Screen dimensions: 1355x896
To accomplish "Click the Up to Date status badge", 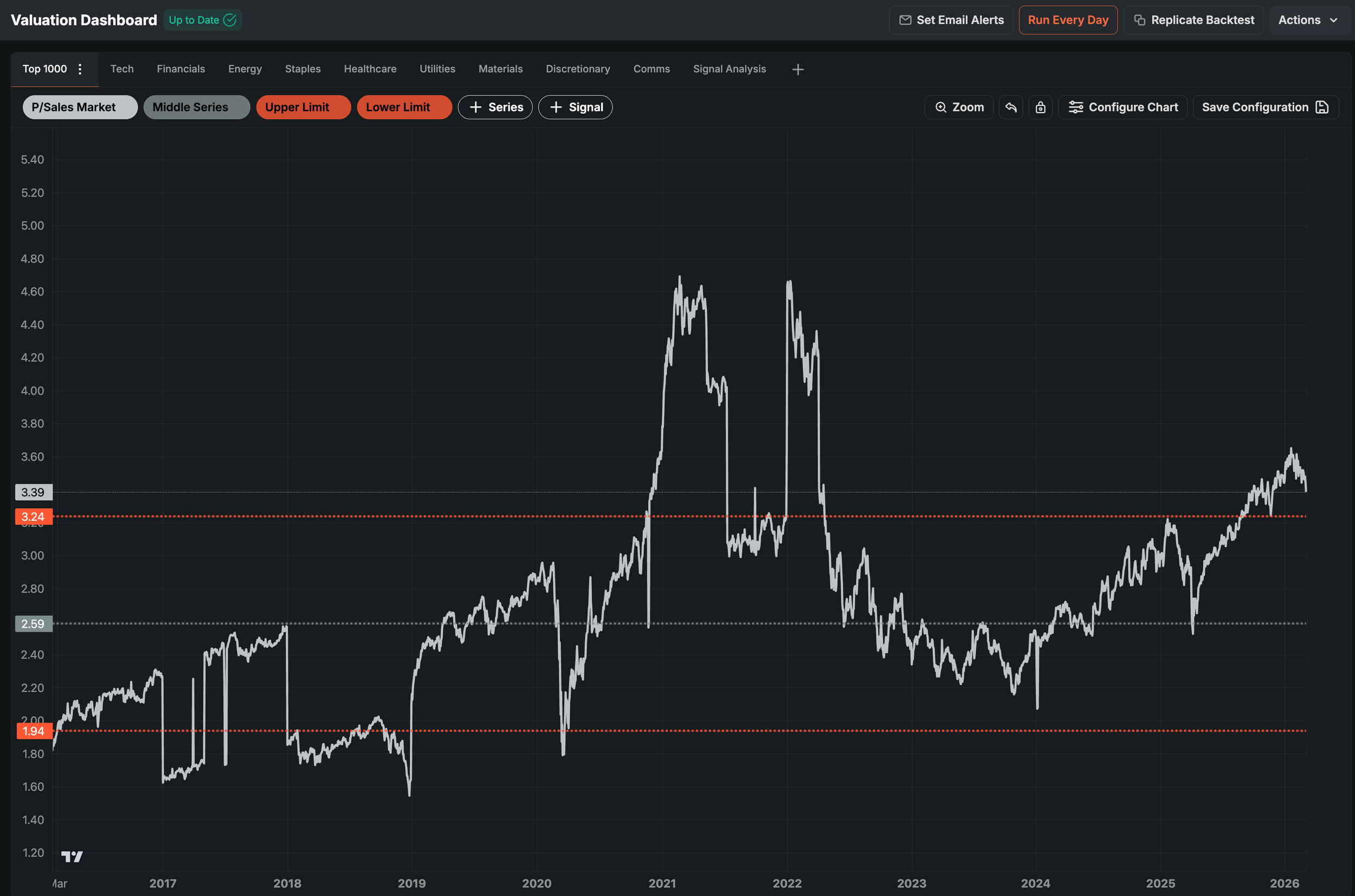I will click(x=202, y=20).
